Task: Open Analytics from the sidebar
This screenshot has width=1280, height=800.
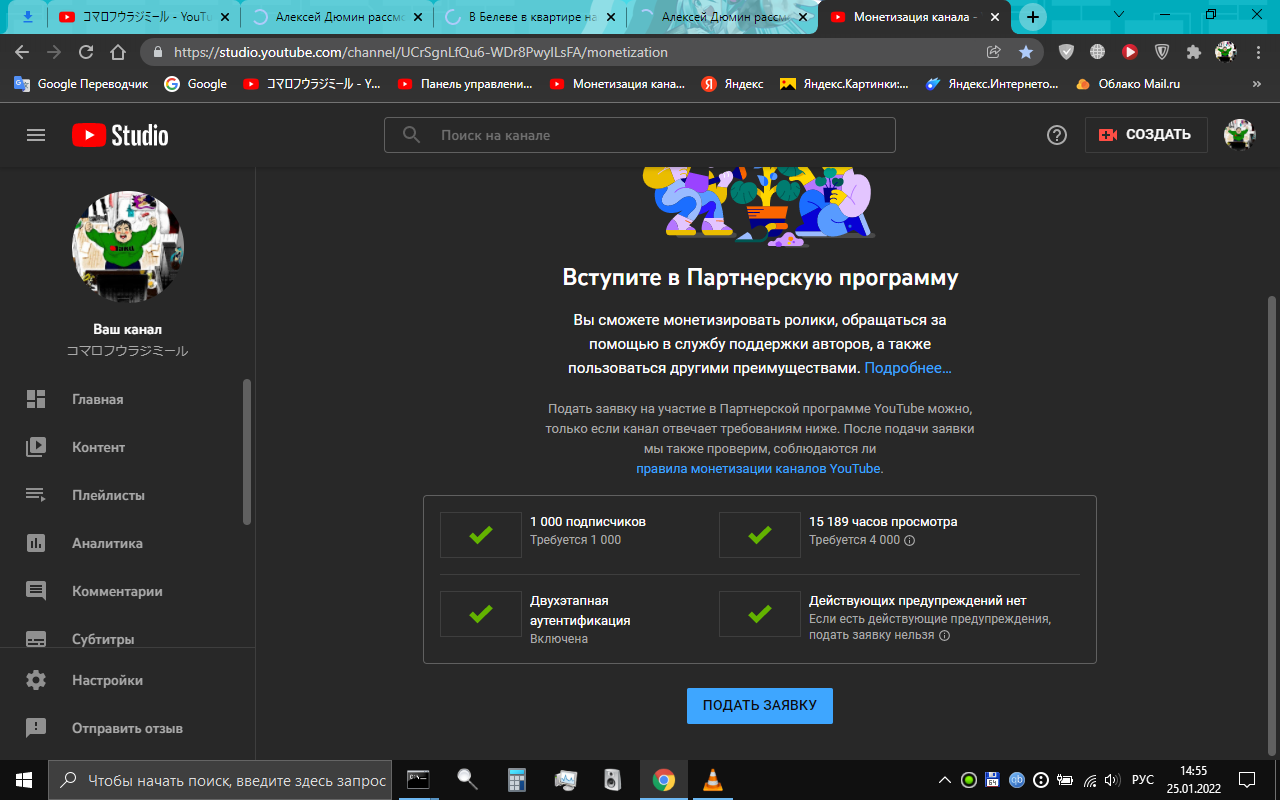Action: point(107,543)
